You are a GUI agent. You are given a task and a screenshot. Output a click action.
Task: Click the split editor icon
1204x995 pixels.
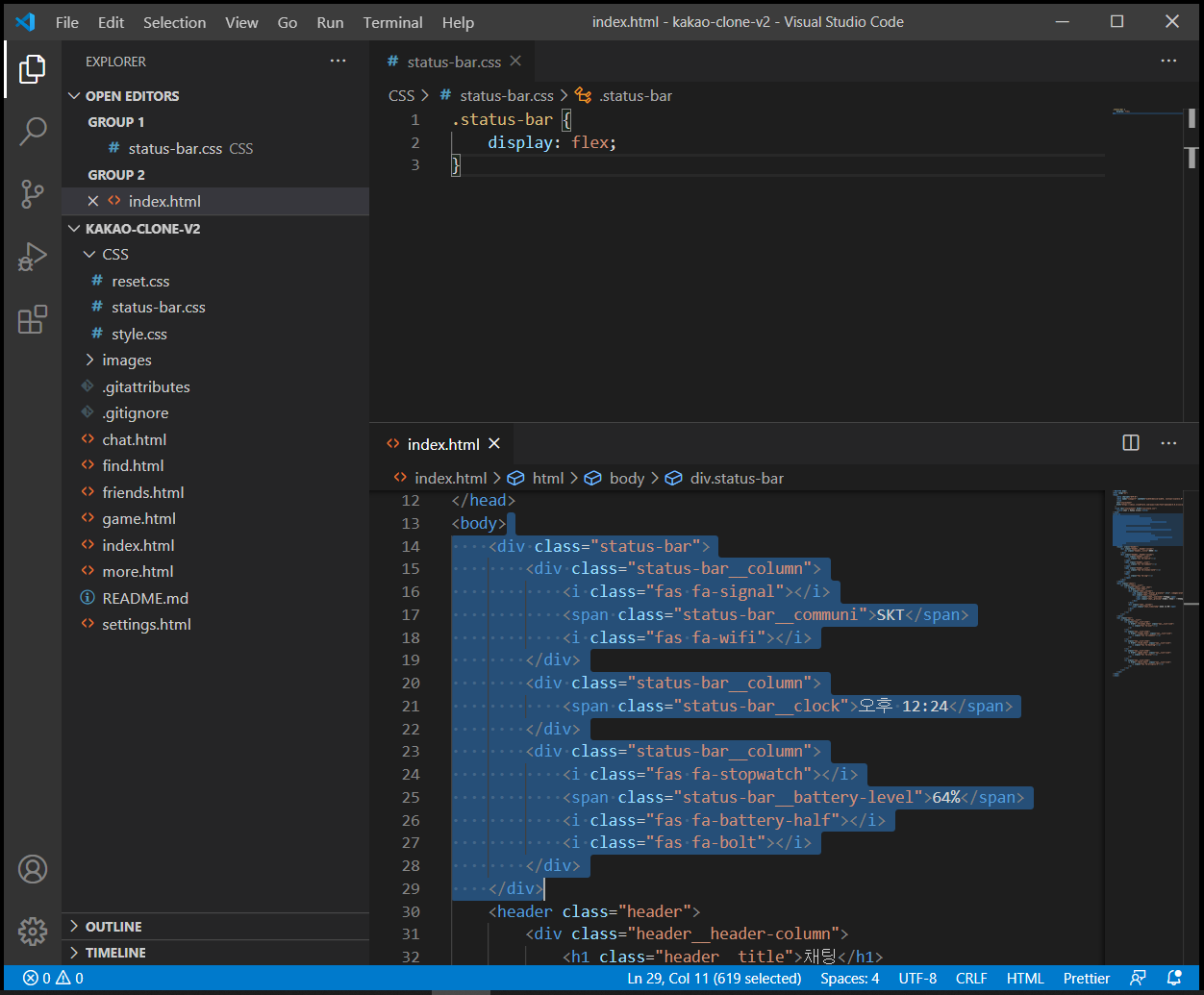[x=1131, y=443]
